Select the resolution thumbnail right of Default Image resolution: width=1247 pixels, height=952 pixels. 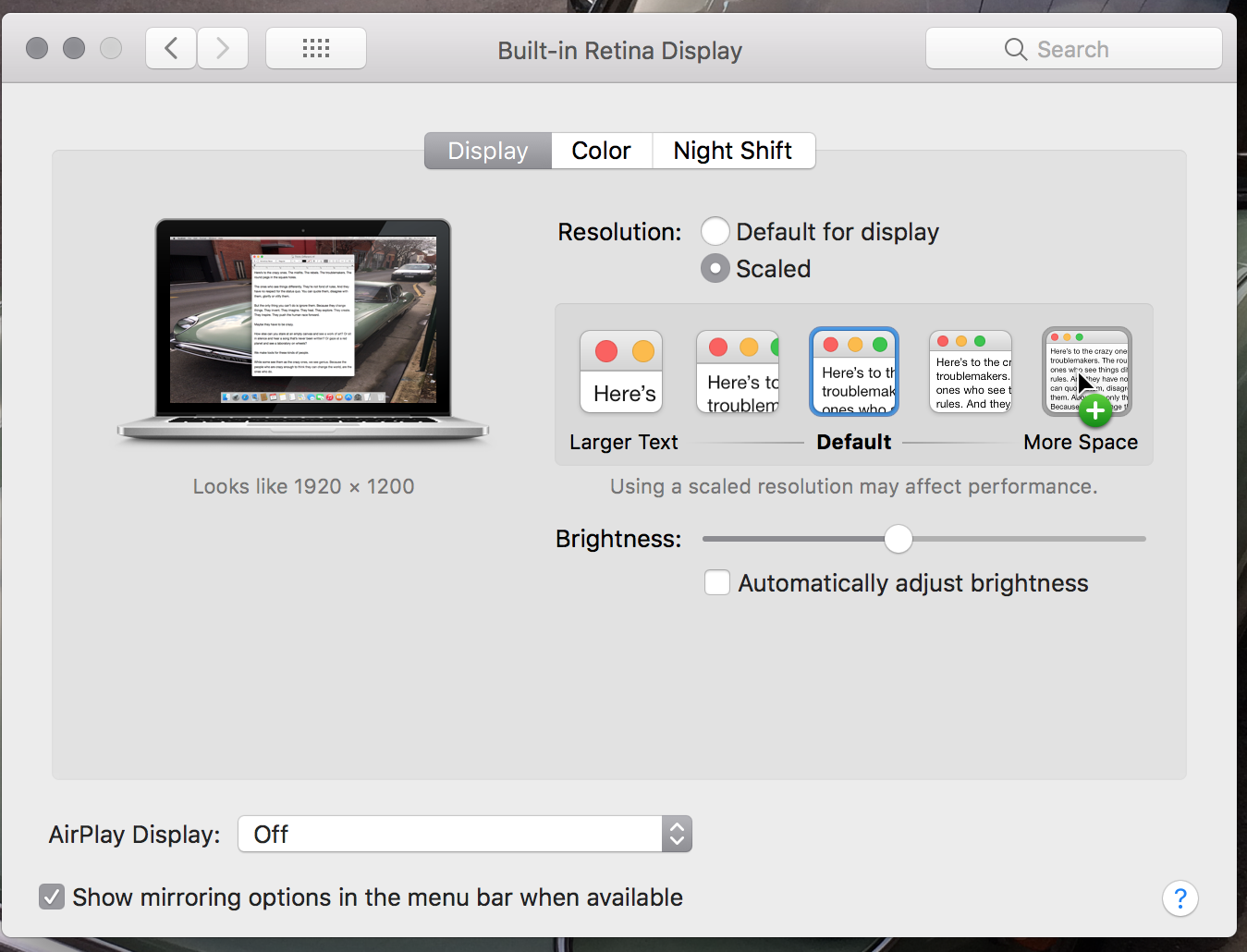(x=970, y=371)
